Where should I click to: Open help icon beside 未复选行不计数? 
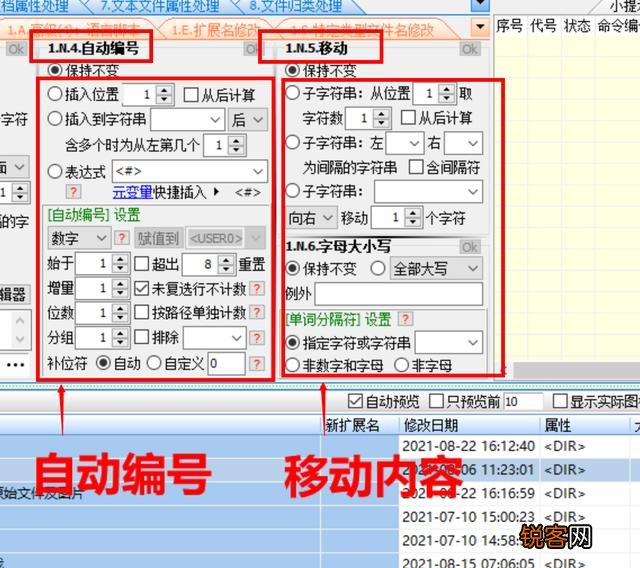[x=257, y=289]
